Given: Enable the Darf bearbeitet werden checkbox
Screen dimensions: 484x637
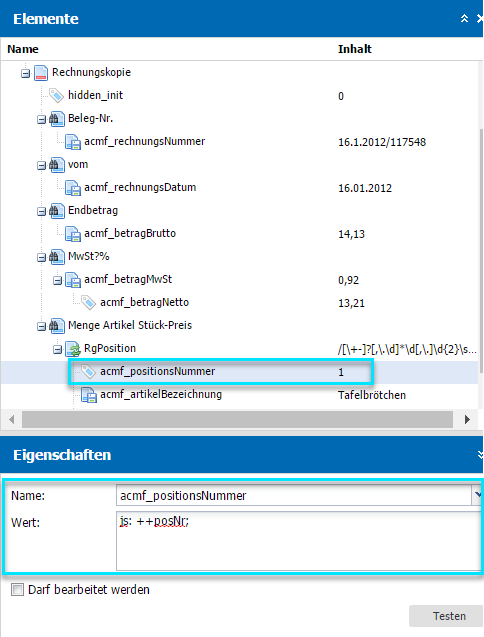Looking at the screenshot, I should coord(17,589).
